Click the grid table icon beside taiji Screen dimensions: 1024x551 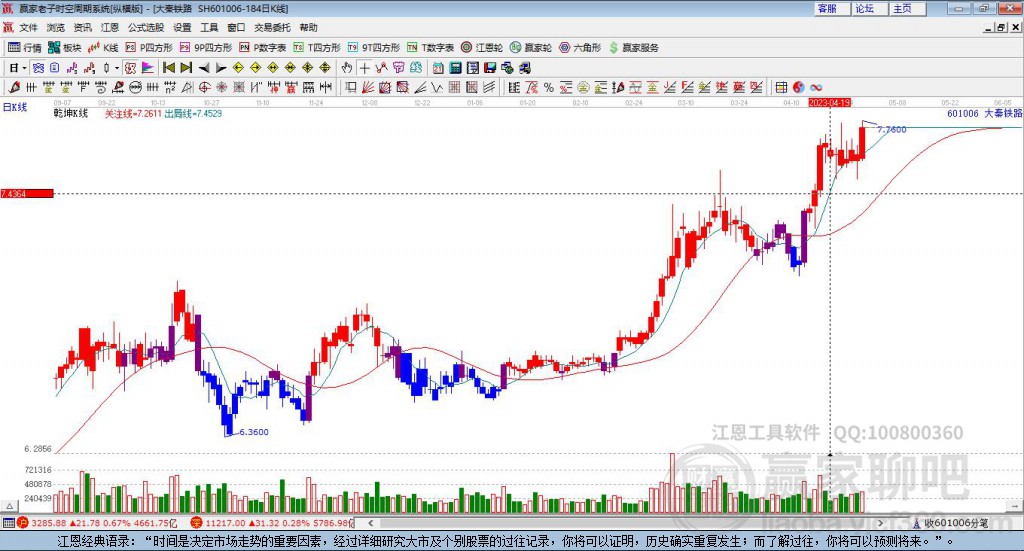tap(781, 87)
